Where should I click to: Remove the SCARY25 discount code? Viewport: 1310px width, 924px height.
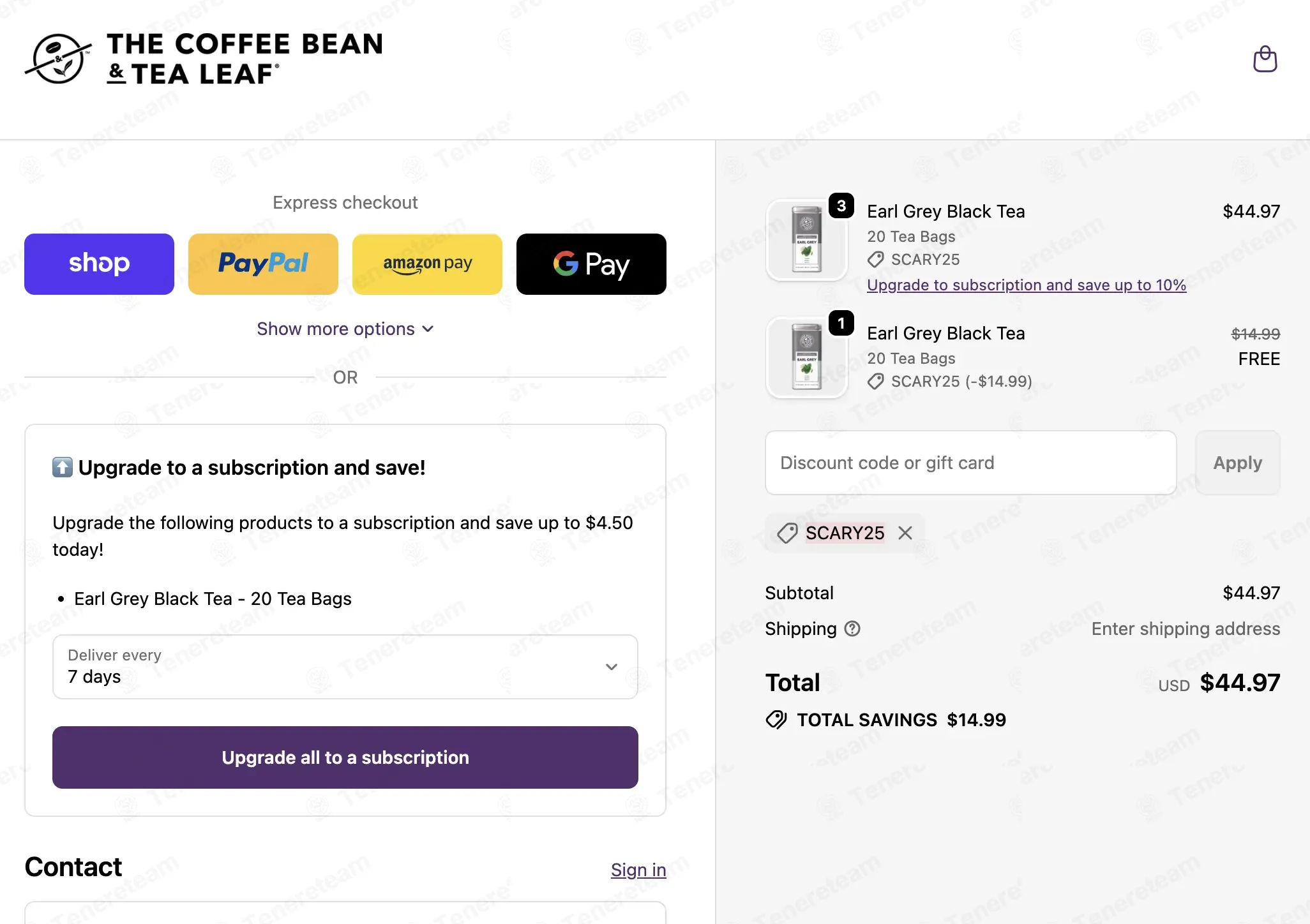(905, 533)
